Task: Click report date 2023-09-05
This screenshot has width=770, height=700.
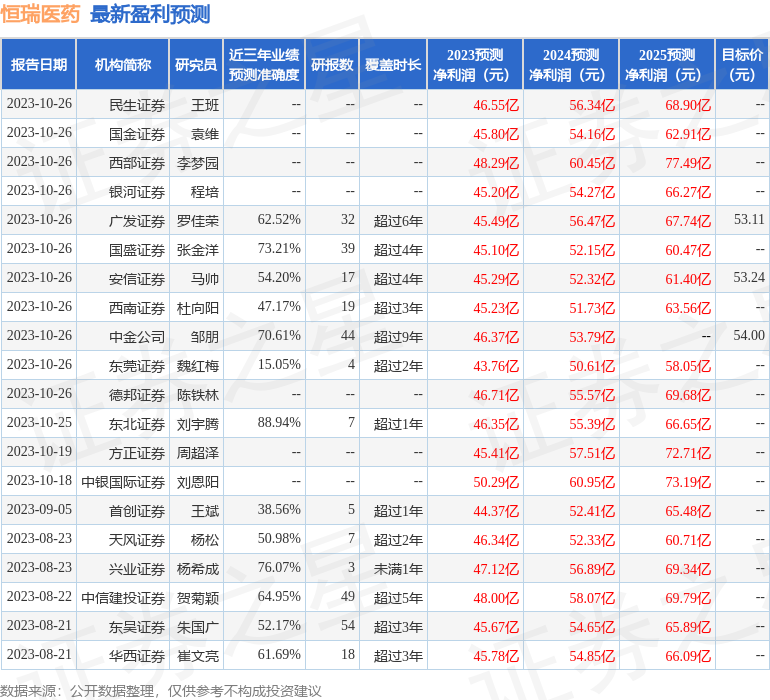Action: click(39, 509)
